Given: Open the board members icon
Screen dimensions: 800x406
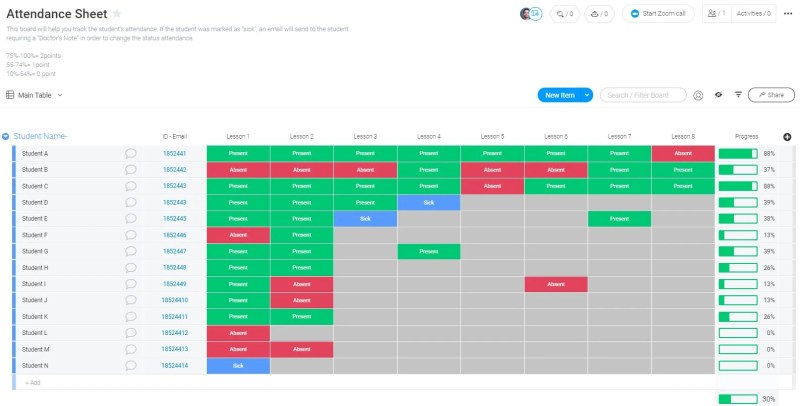Looking at the screenshot, I should click(714, 14).
